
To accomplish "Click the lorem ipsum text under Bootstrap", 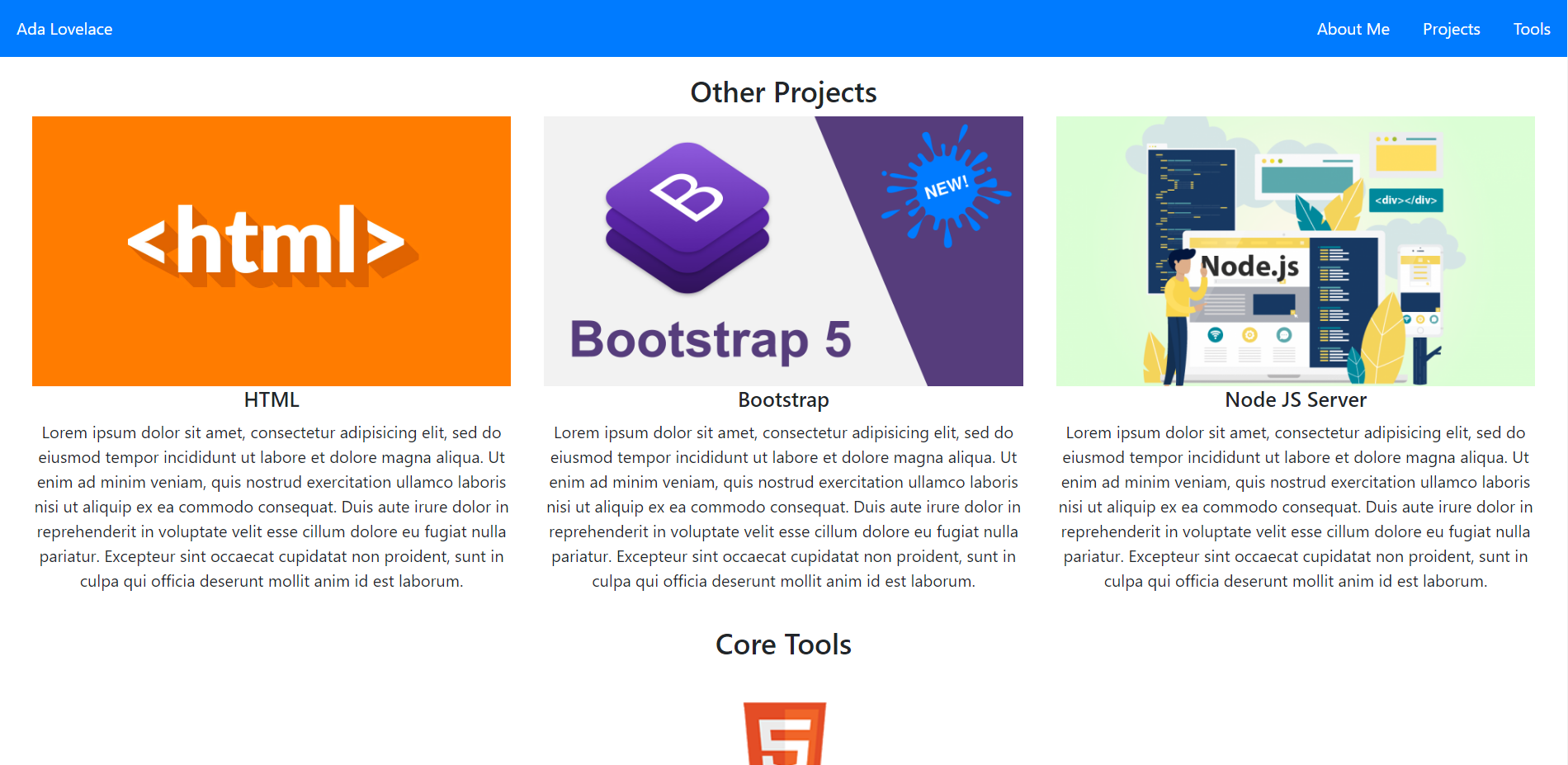I will [783, 507].
